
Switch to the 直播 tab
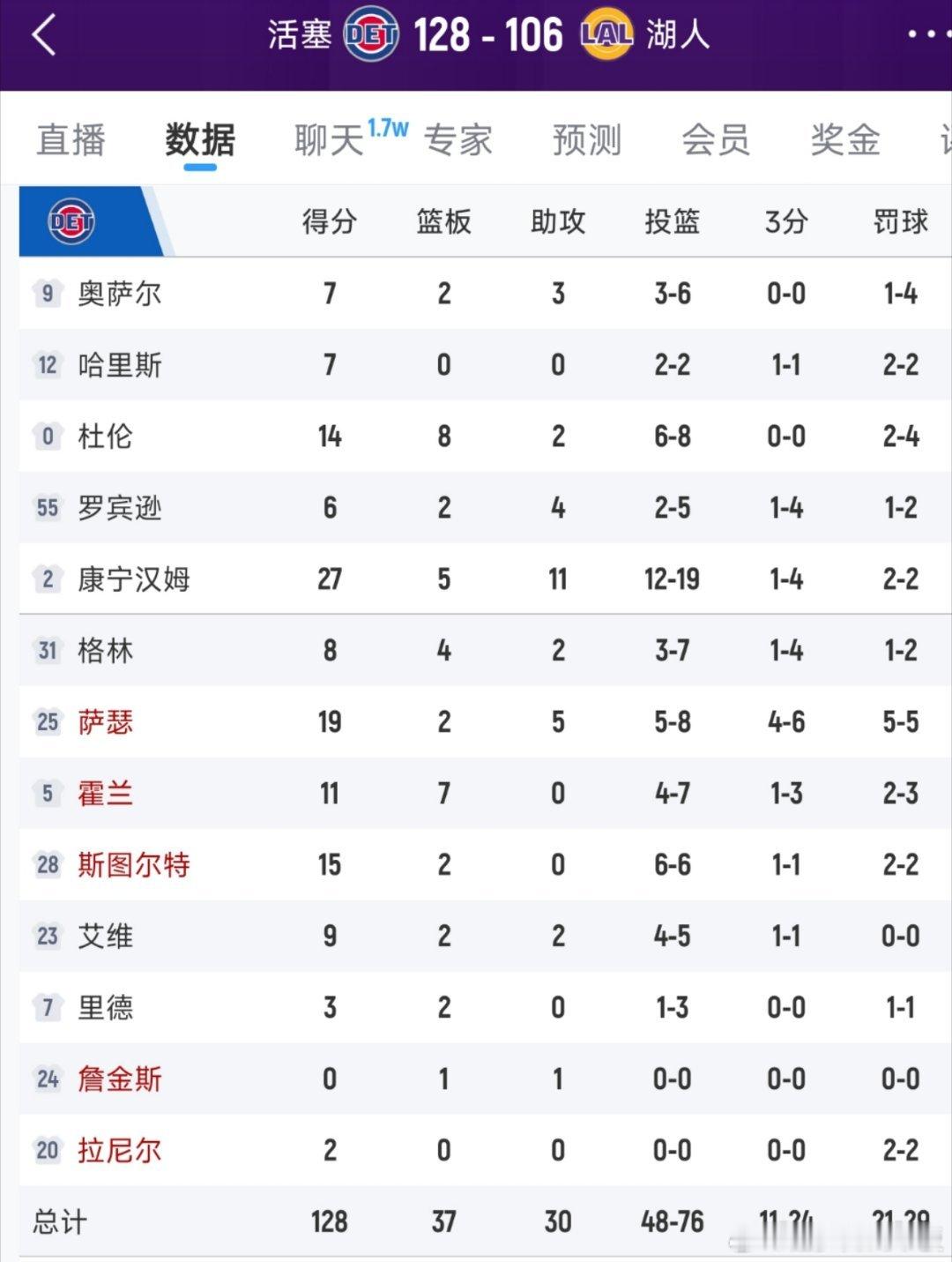(71, 140)
